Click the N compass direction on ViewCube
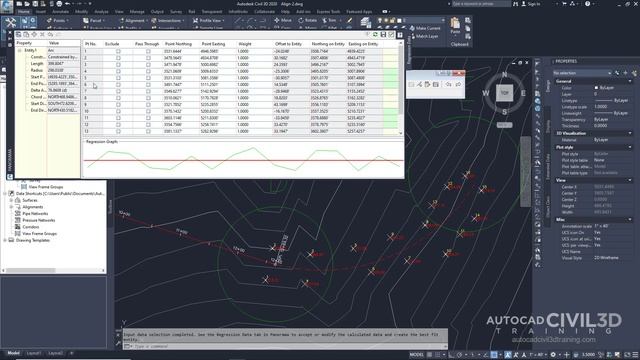This screenshot has height=360, width=640. click(x=504, y=75)
